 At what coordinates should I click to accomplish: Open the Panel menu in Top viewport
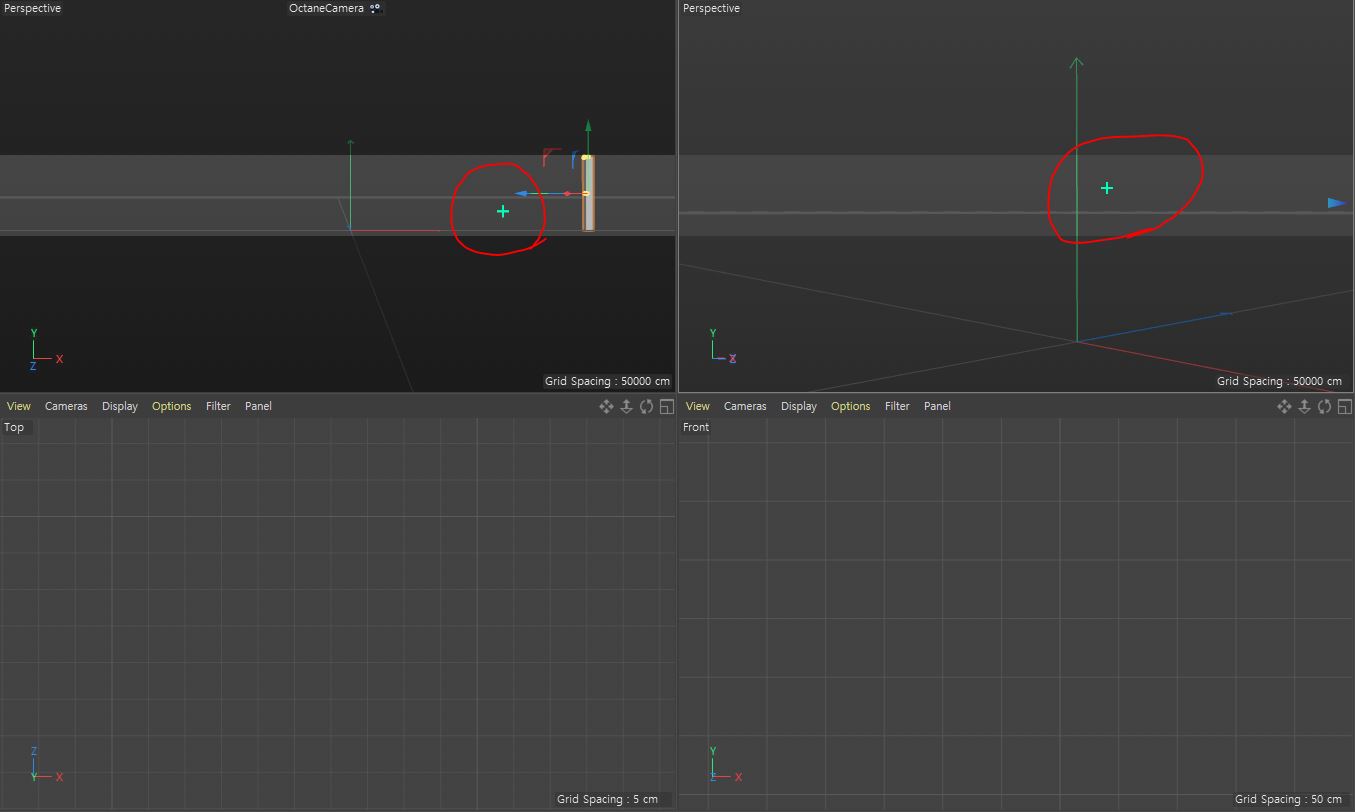click(258, 406)
